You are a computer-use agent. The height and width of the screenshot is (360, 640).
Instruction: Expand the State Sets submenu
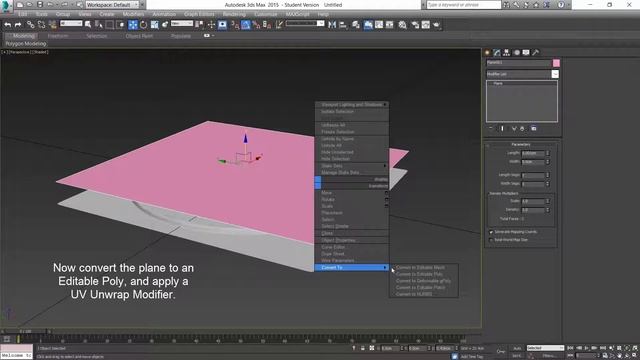click(x=352, y=166)
